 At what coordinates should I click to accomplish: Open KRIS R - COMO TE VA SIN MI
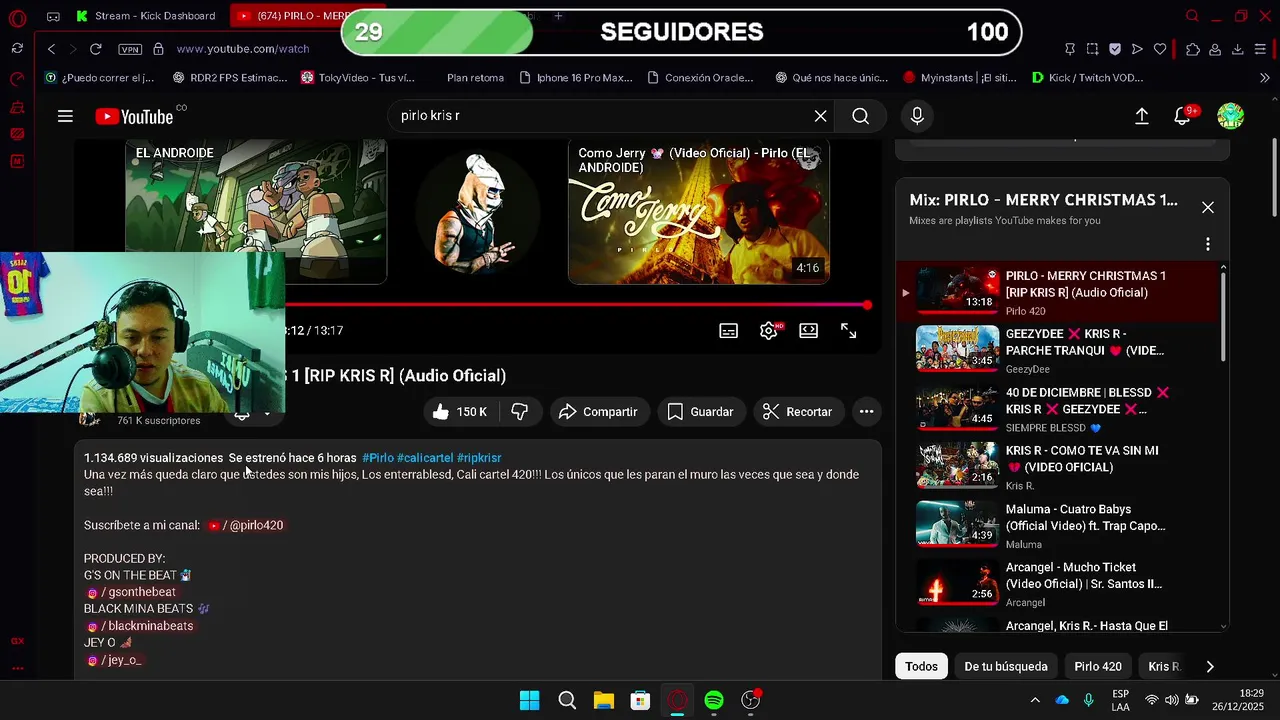pos(1058,467)
